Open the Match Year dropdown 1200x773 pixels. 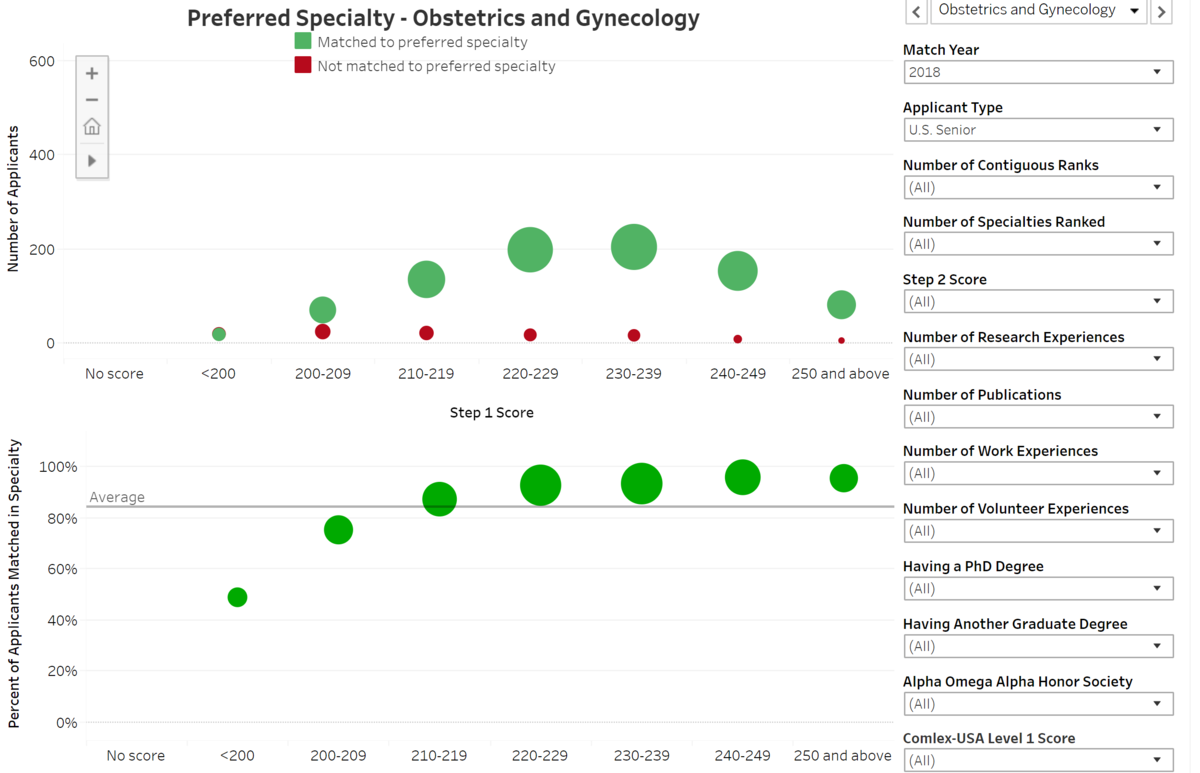[1037, 72]
